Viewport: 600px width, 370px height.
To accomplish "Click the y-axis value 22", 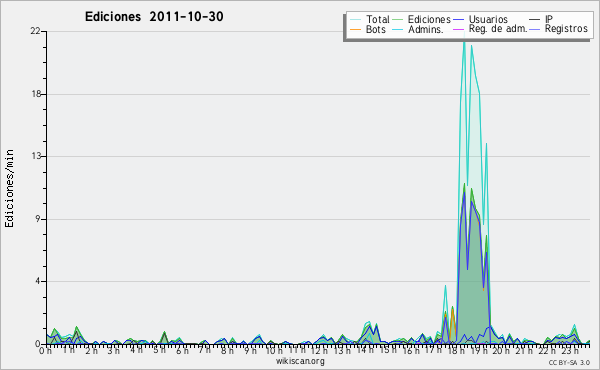I will point(36,31).
